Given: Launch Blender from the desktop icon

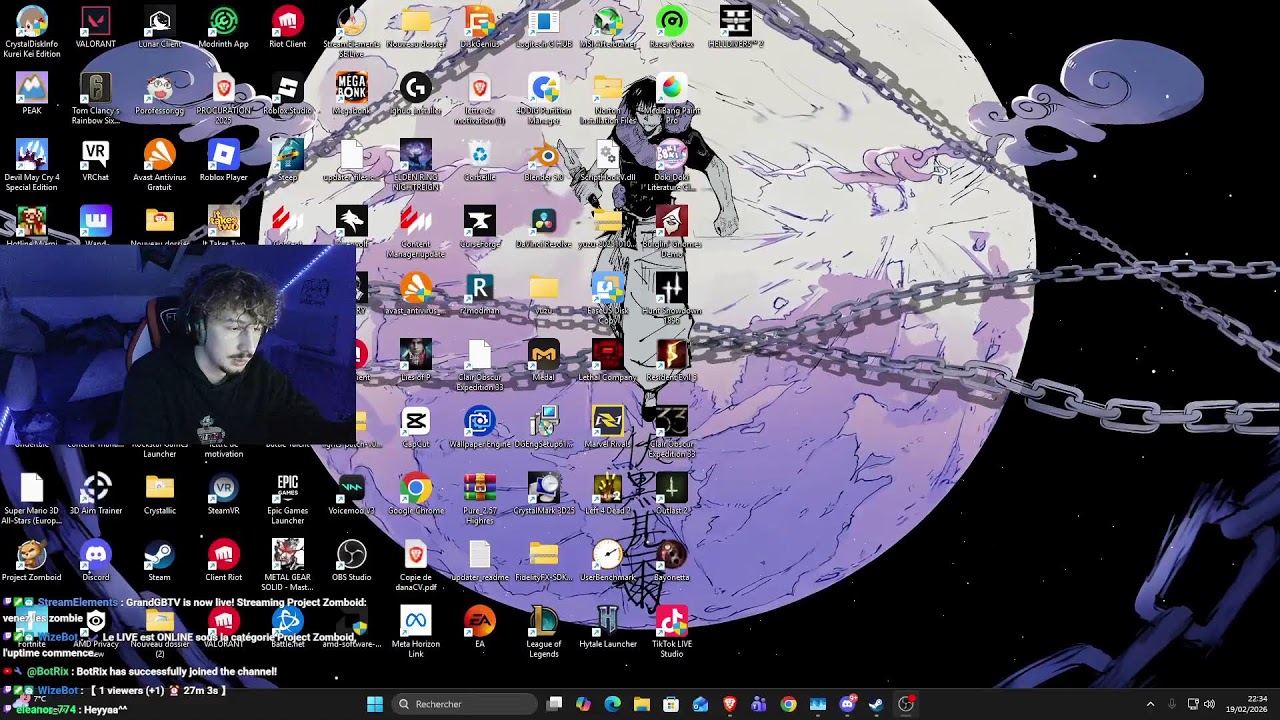Looking at the screenshot, I should click(544, 161).
